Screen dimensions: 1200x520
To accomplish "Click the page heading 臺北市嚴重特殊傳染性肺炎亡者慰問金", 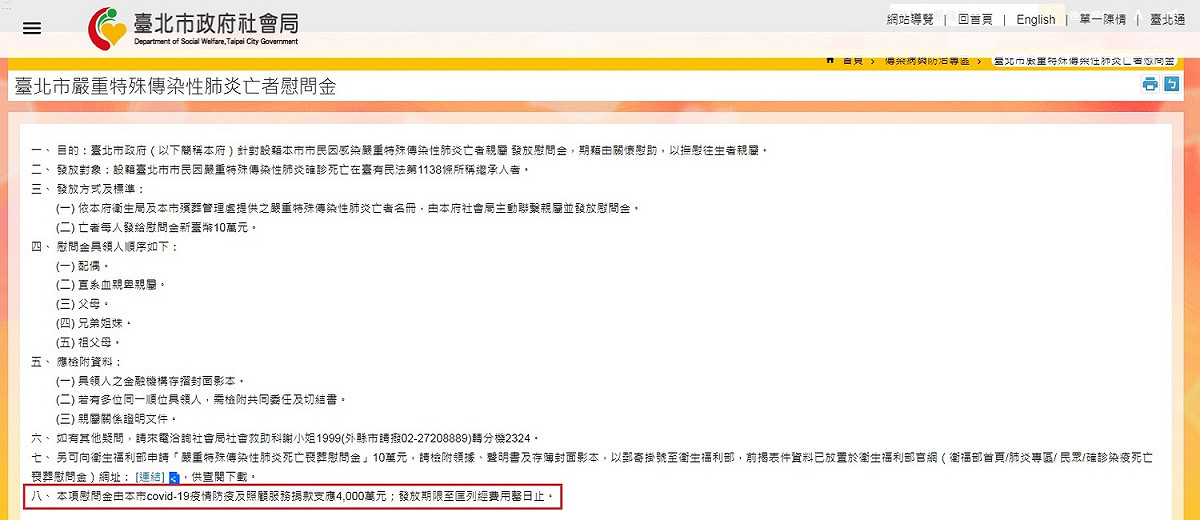I will (174, 87).
